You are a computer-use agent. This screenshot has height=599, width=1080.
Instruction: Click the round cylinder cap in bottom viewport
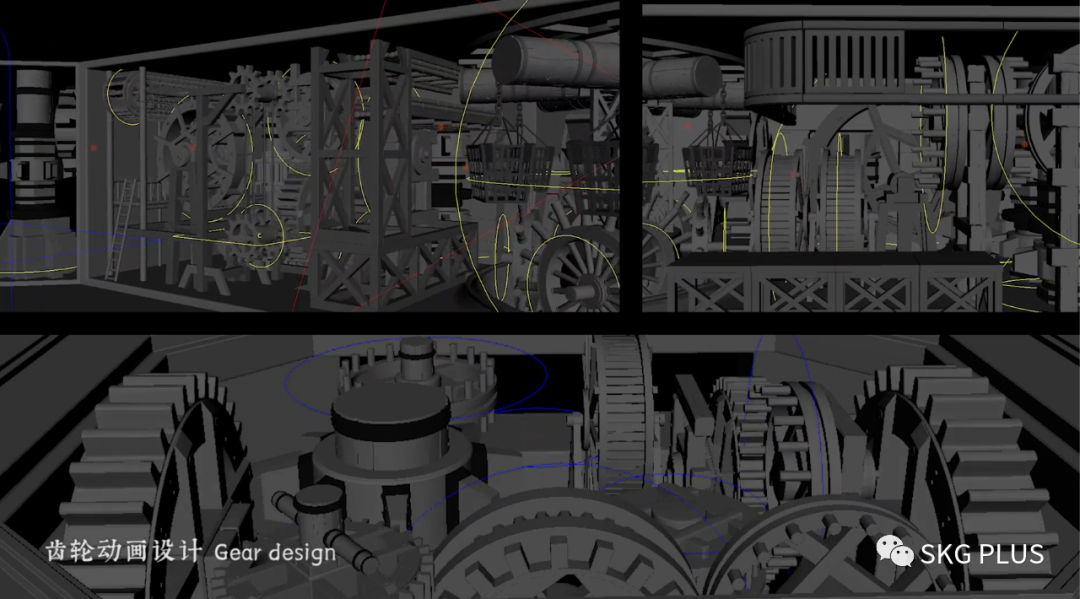(x=390, y=412)
